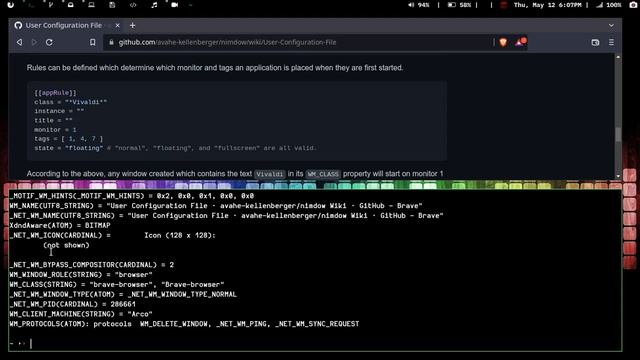Click the inline 'WM_CLASS' code text

pos(323,174)
